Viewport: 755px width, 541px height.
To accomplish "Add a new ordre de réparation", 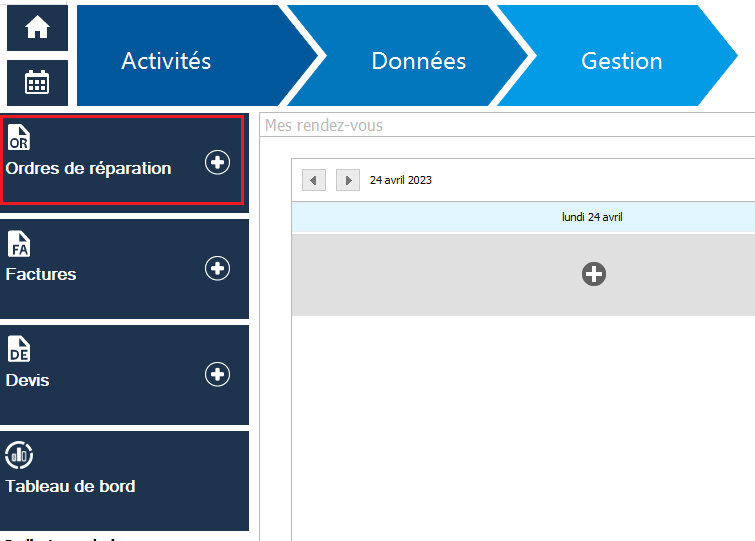I will (x=217, y=162).
